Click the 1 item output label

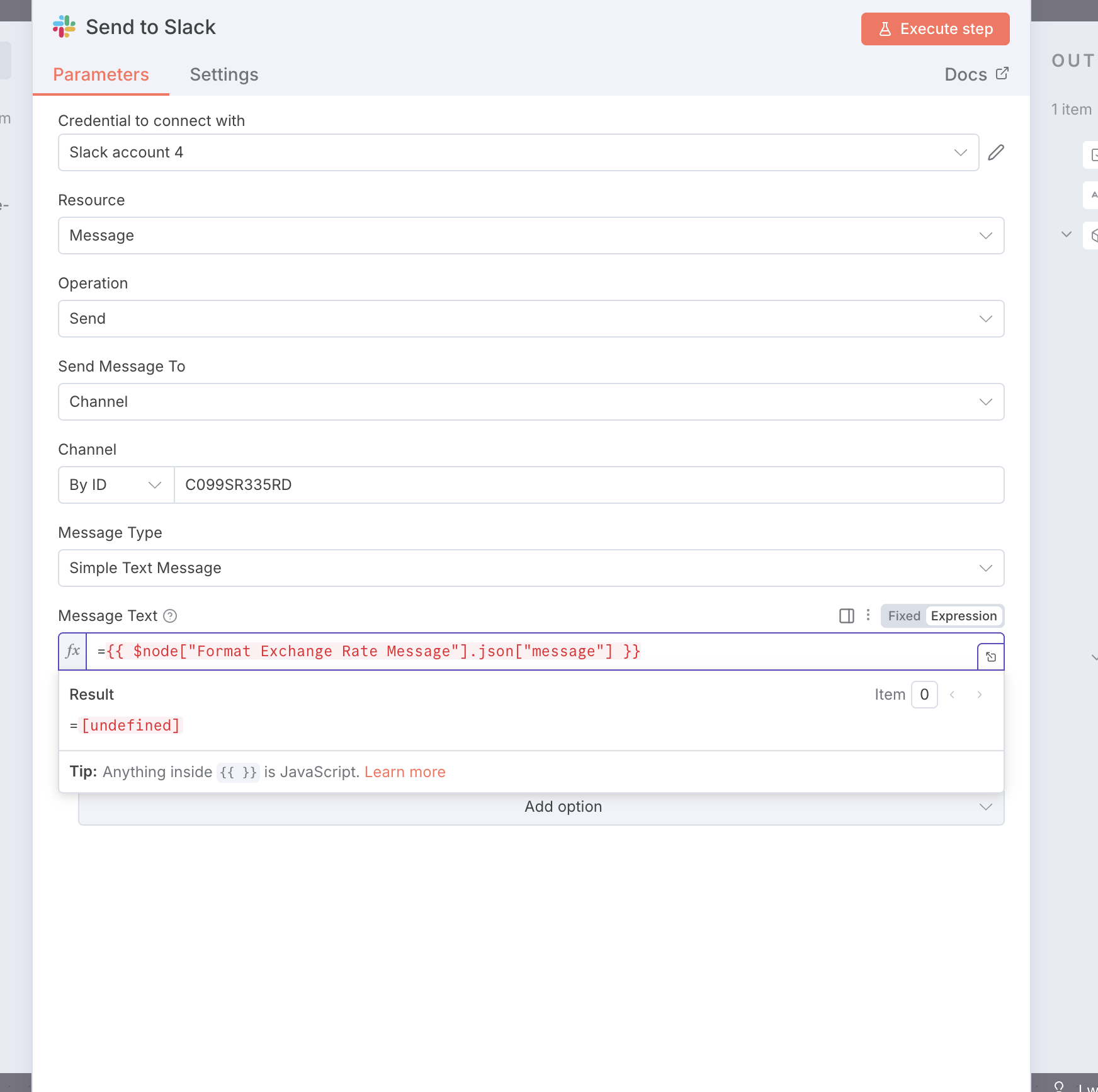[x=1072, y=110]
